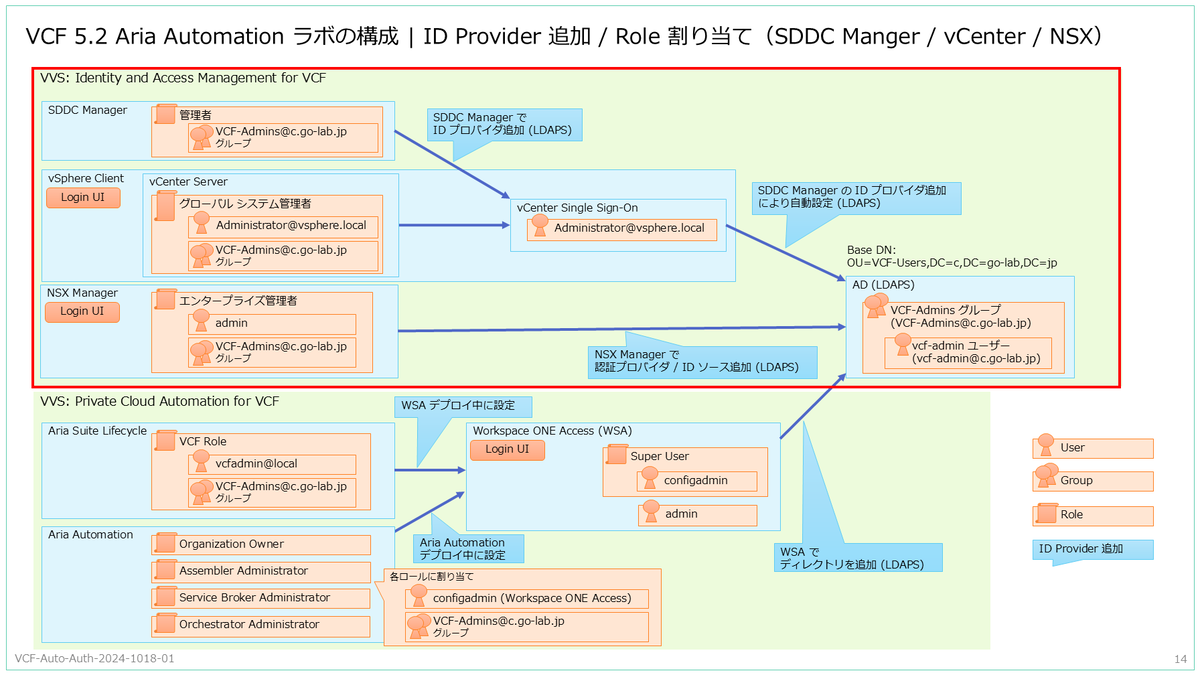Select the Aria Automation デプロイ中に設定 callout
1200x675 pixels.
468,547
